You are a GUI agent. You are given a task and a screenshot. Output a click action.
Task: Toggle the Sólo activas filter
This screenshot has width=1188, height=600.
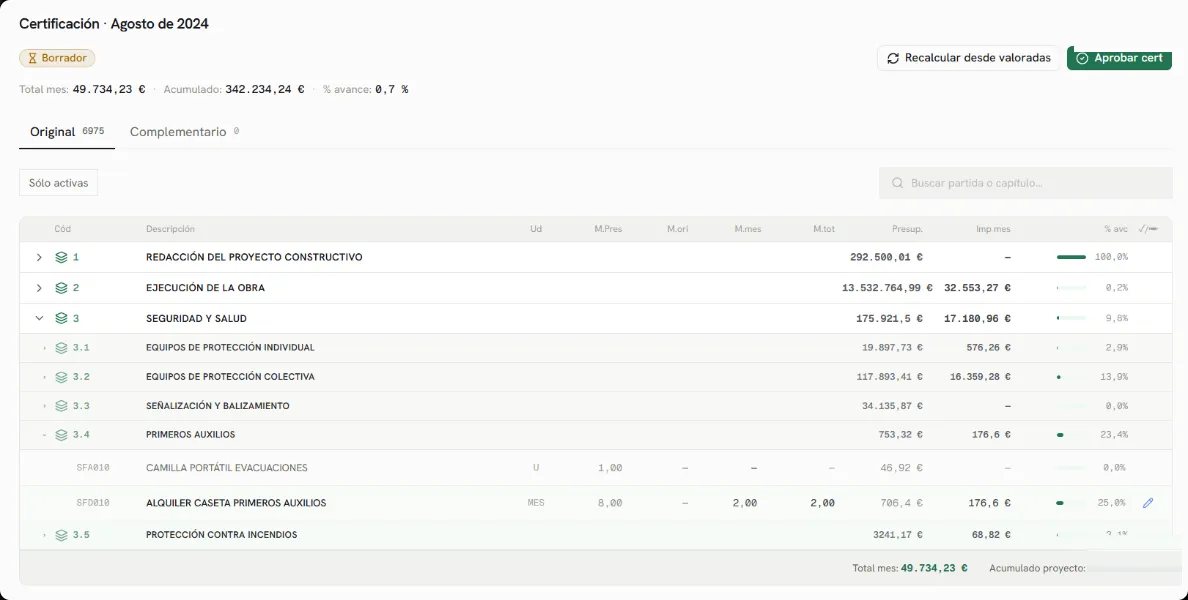(58, 183)
